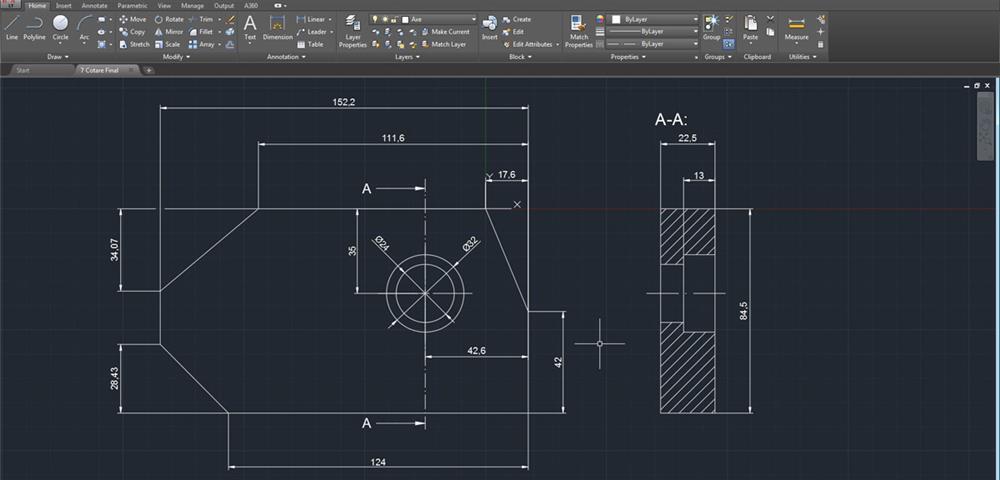Expand the Layers panel
Image resolution: width=1000 pixels, height=480 pixels.
coord(408,57)
